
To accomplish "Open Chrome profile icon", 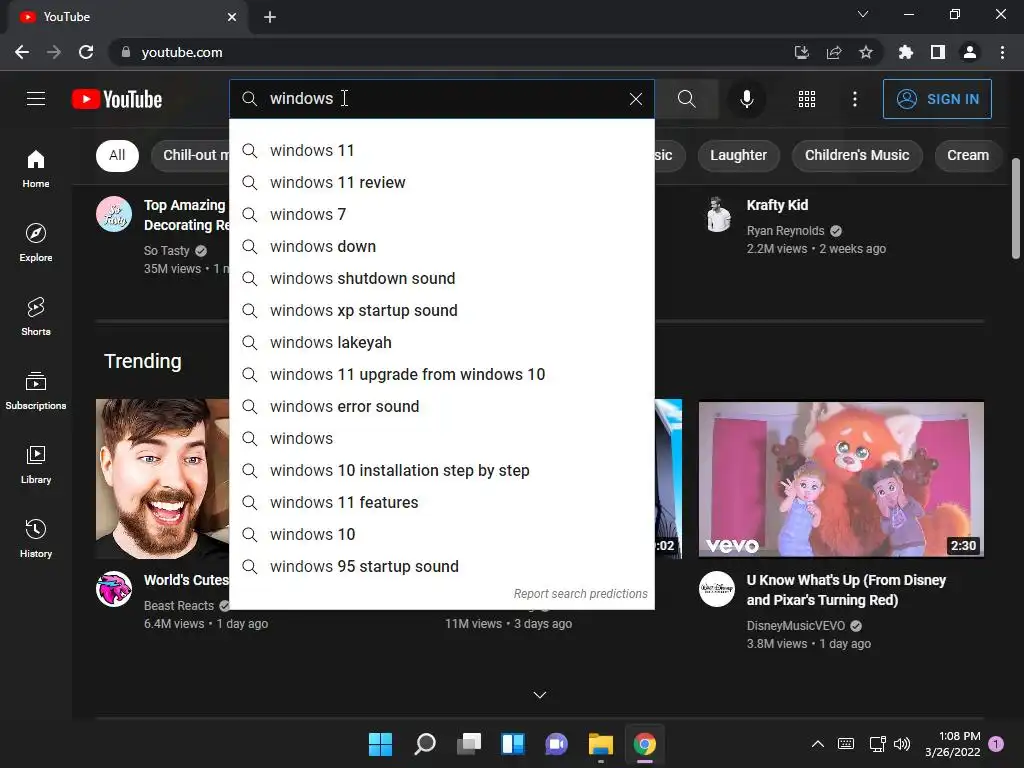I will [x=970, y=52].
